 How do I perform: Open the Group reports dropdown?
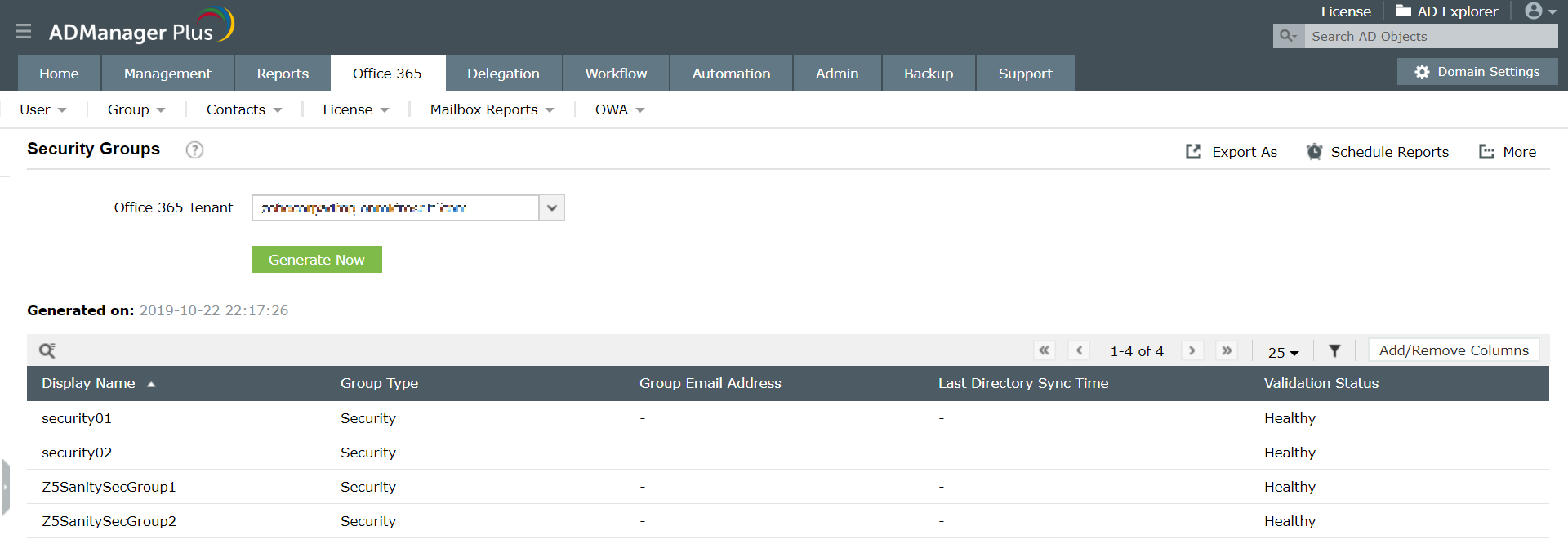click(136, 109)
